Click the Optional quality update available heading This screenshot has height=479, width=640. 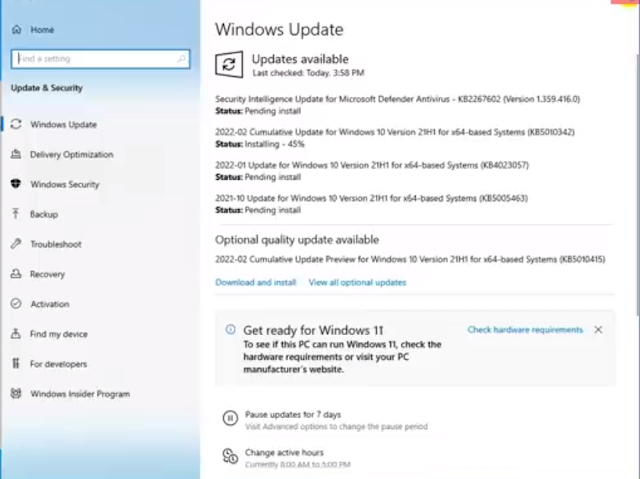(297, 240)
